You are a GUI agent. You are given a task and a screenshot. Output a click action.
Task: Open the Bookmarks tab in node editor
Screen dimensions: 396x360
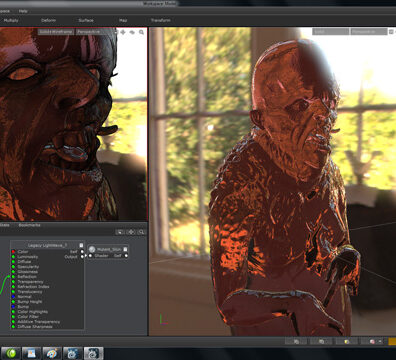[29, 225]
